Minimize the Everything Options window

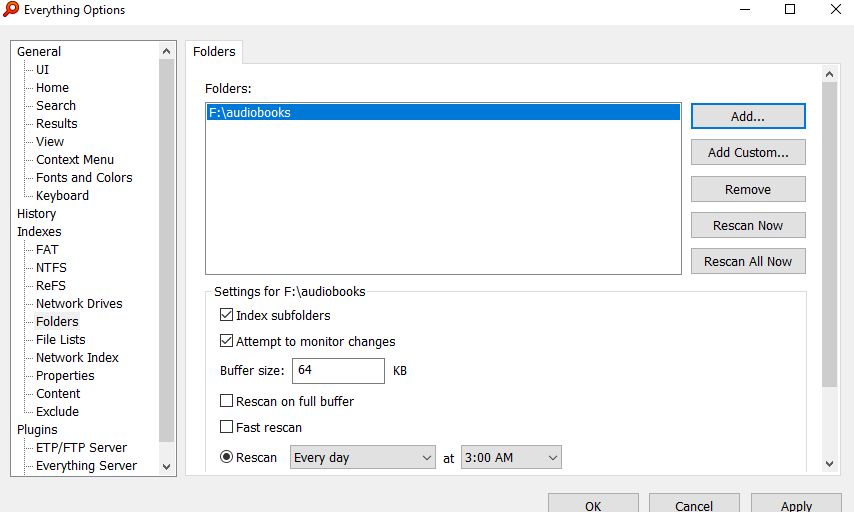745,9
